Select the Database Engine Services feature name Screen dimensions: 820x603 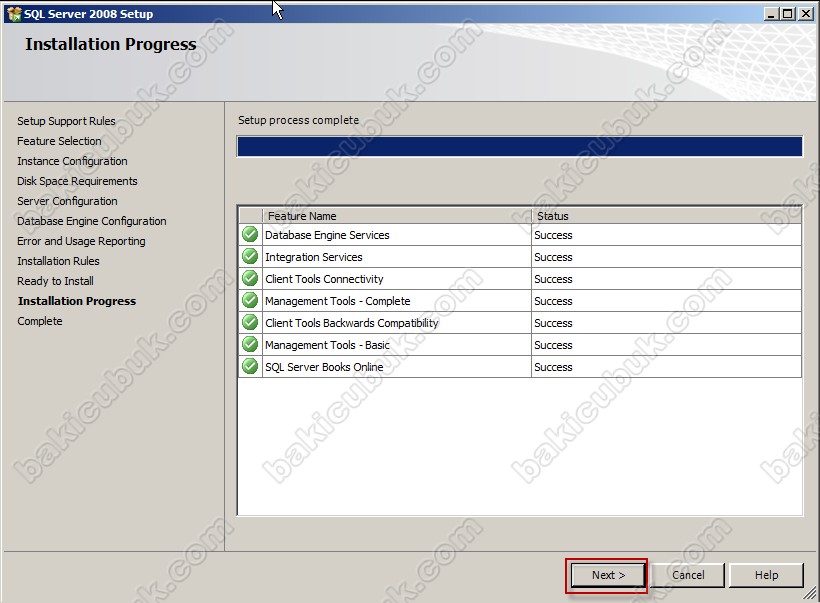click(327, 235)
